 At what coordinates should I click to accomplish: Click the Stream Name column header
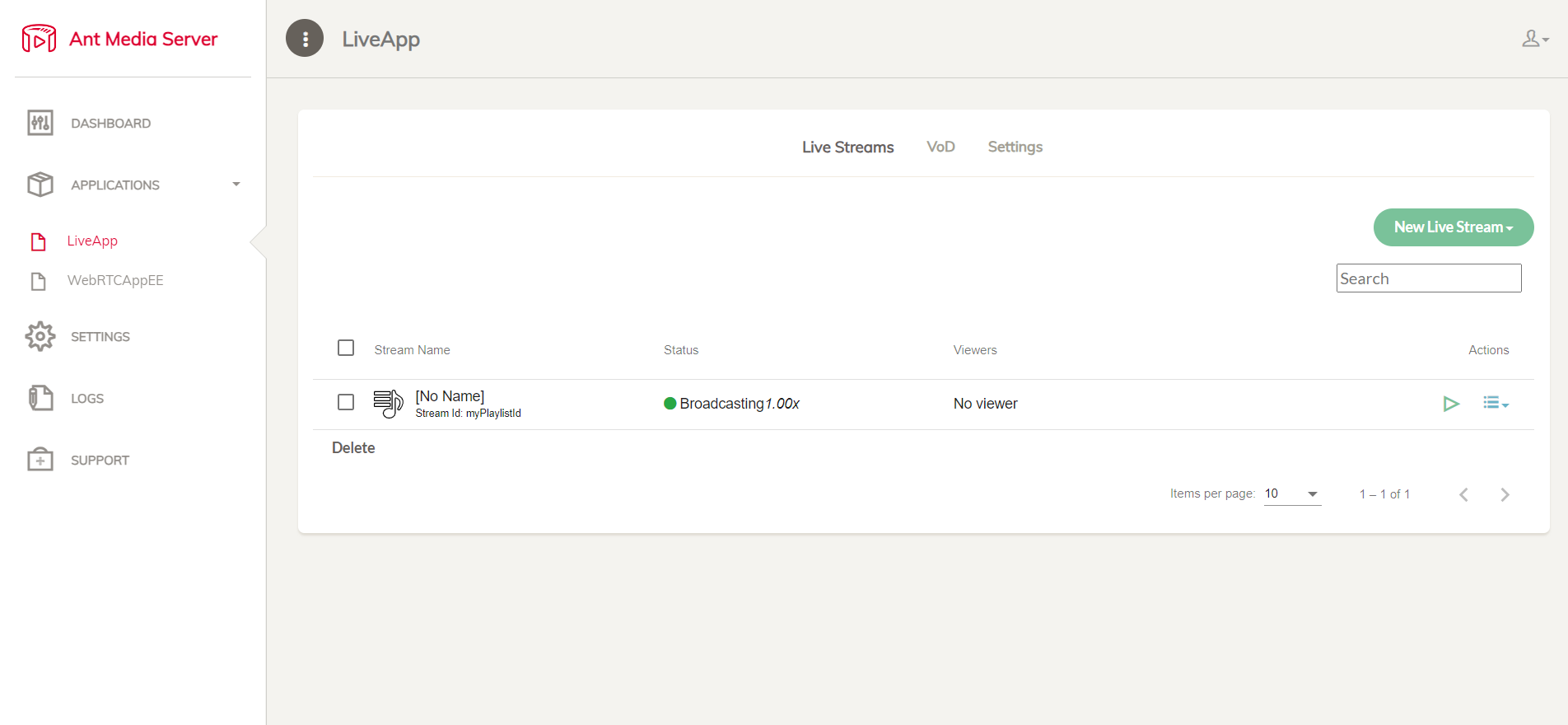[x=412, y=350]
